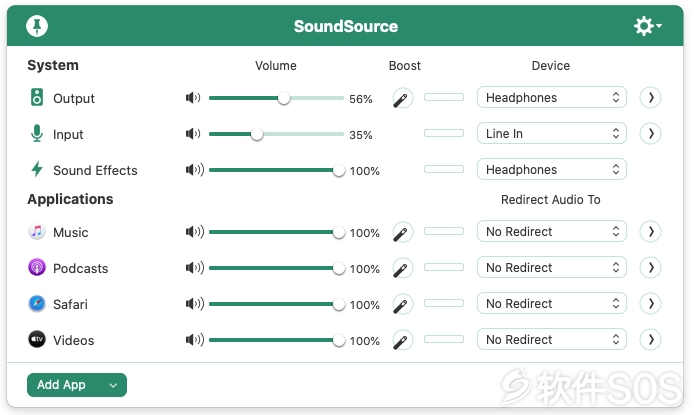Click the Redirect Audio To heading
Viewport: 694px width, 415px height.
click(x=551, y=200)
